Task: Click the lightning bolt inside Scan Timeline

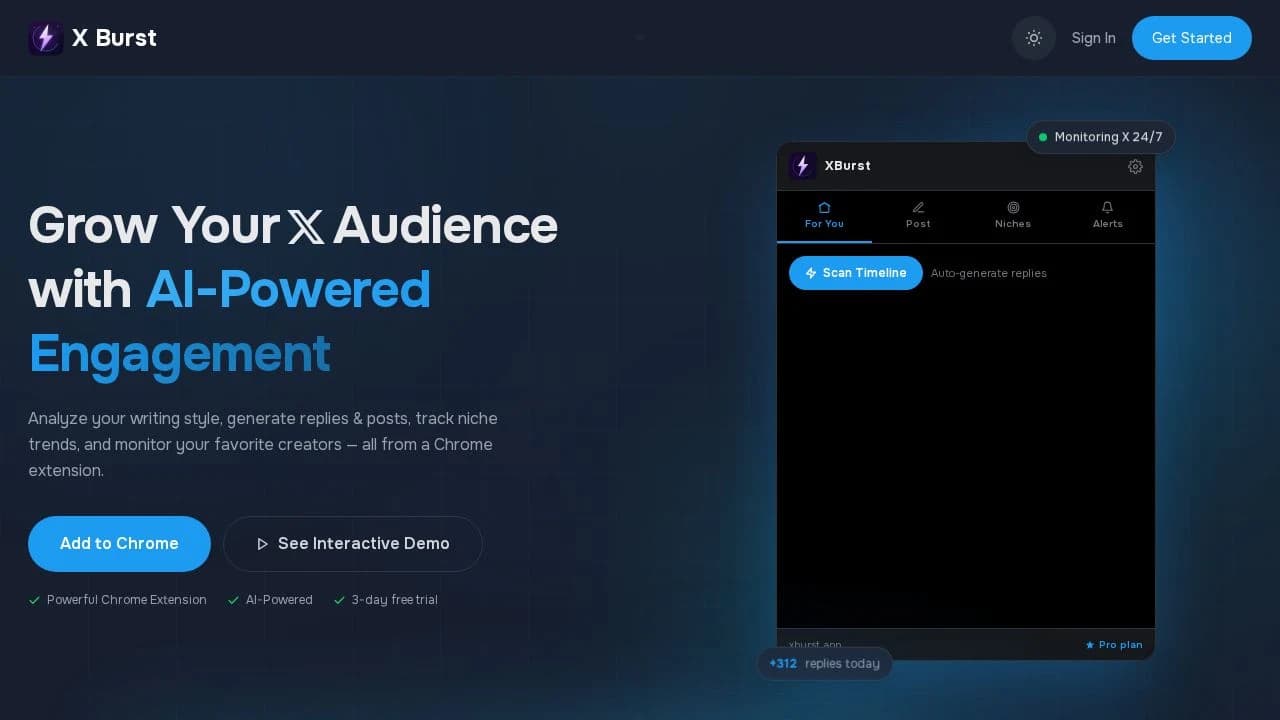Action: click(x=812, y=272)
